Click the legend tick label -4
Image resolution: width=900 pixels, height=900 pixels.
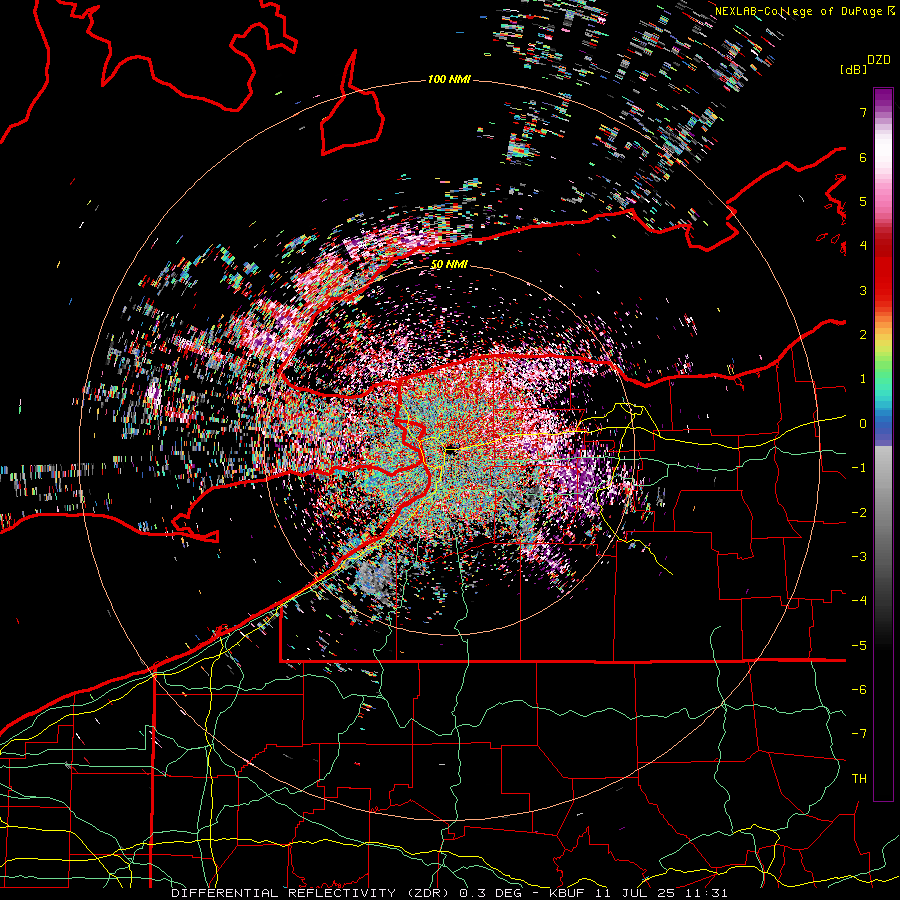(859, 601)
